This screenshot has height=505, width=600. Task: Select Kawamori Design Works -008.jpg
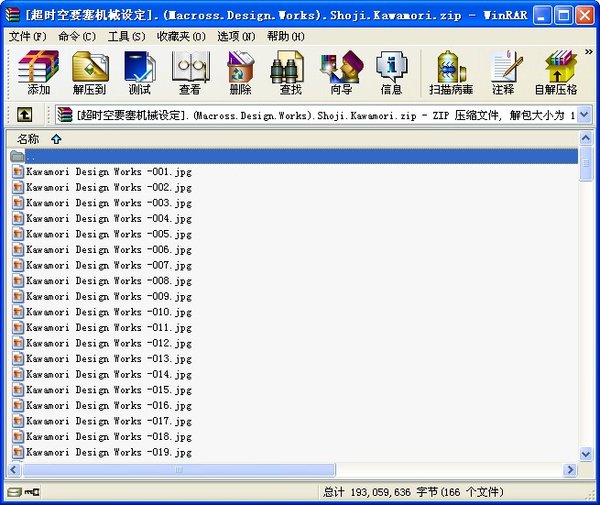pos(102,281)
